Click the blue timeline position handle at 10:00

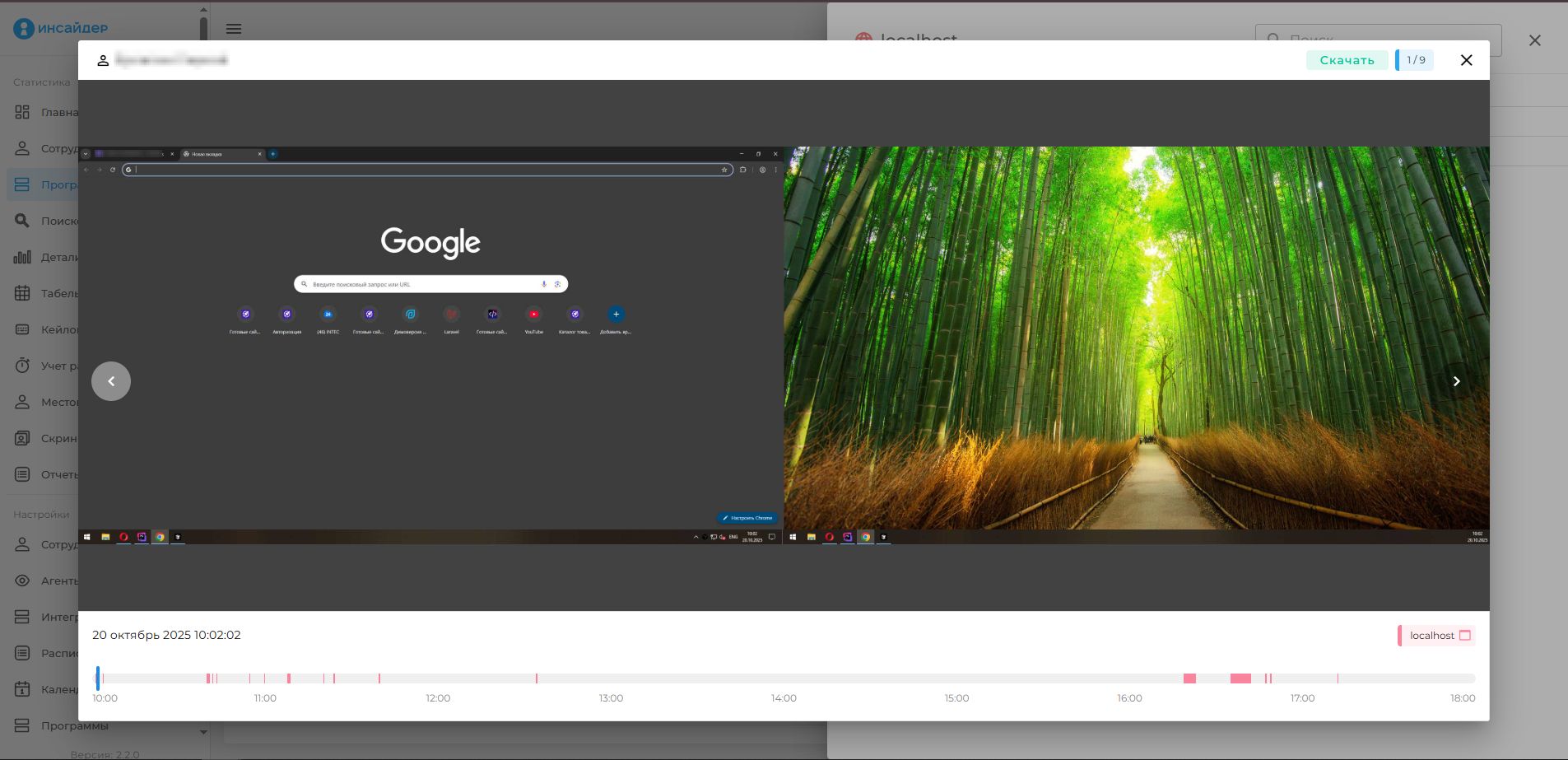(x=98, y=678)
